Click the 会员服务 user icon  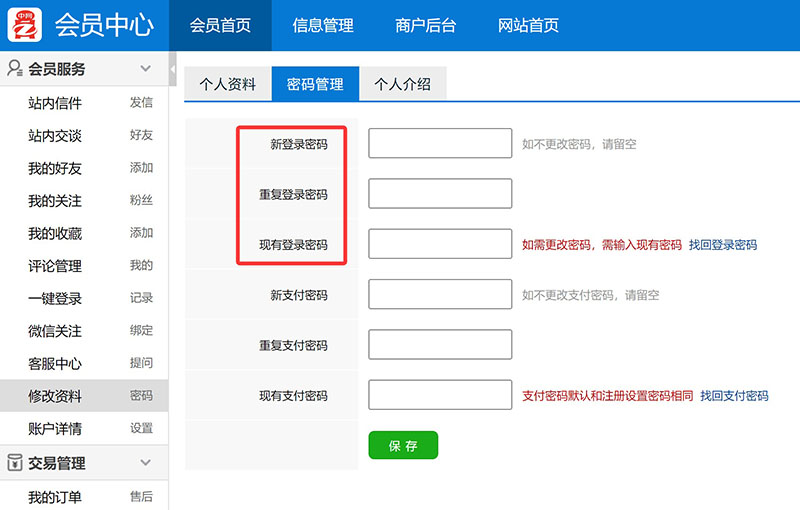point(15,69)
